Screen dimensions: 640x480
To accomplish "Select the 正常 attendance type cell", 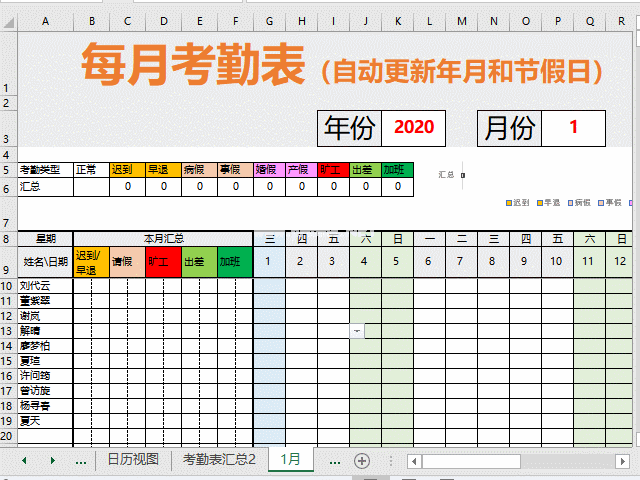I will (91, 170).
